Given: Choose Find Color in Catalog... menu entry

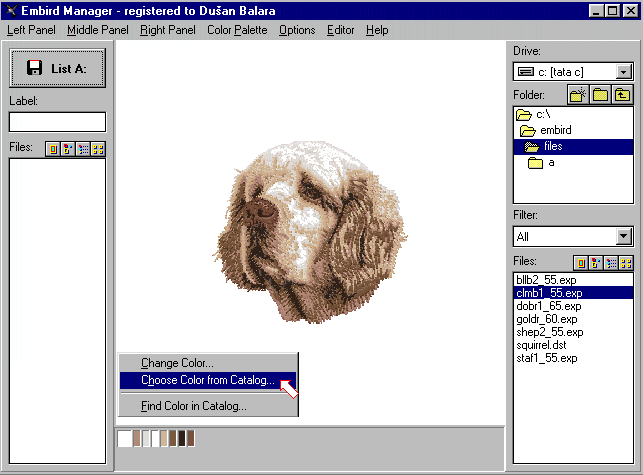Looking at the screenshot, I should pos(208,406).
